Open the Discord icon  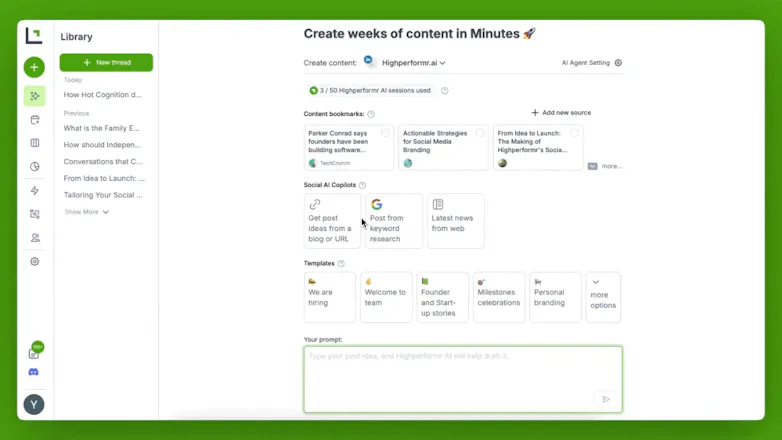point(33,372)
